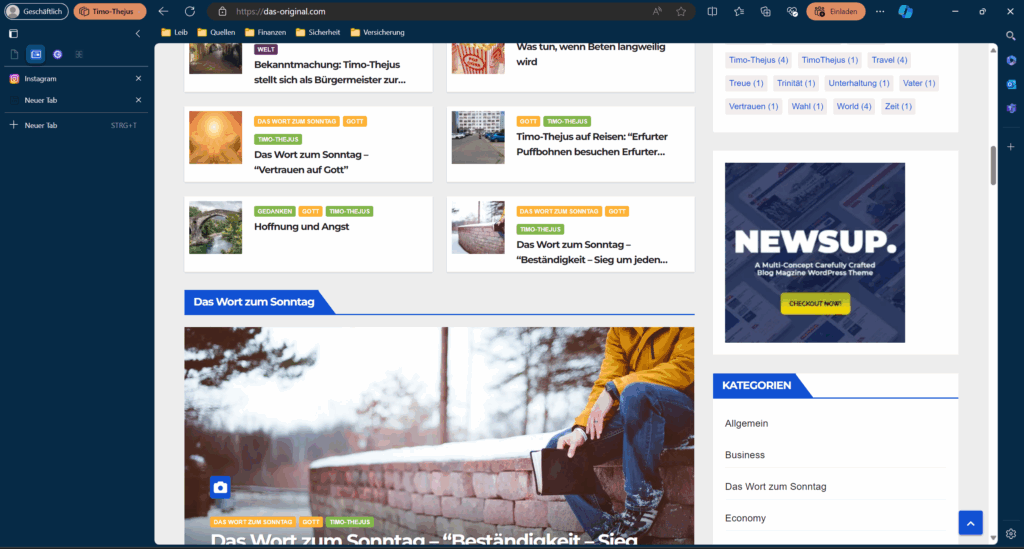
Task: Reload the current page
Action: pyautogui.click(x=189, y=11)
